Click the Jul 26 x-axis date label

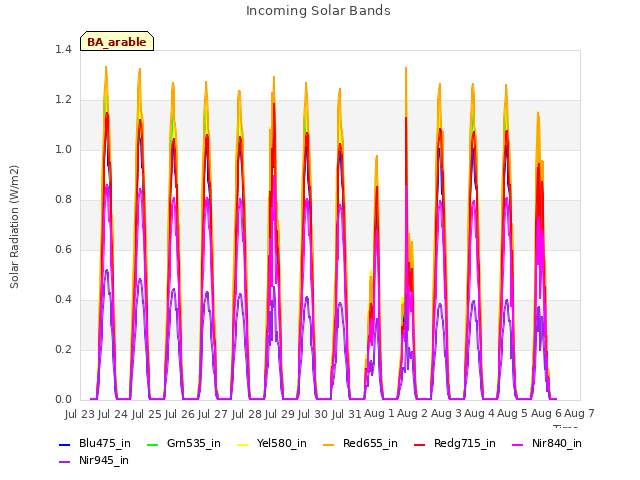coord(180,414)
